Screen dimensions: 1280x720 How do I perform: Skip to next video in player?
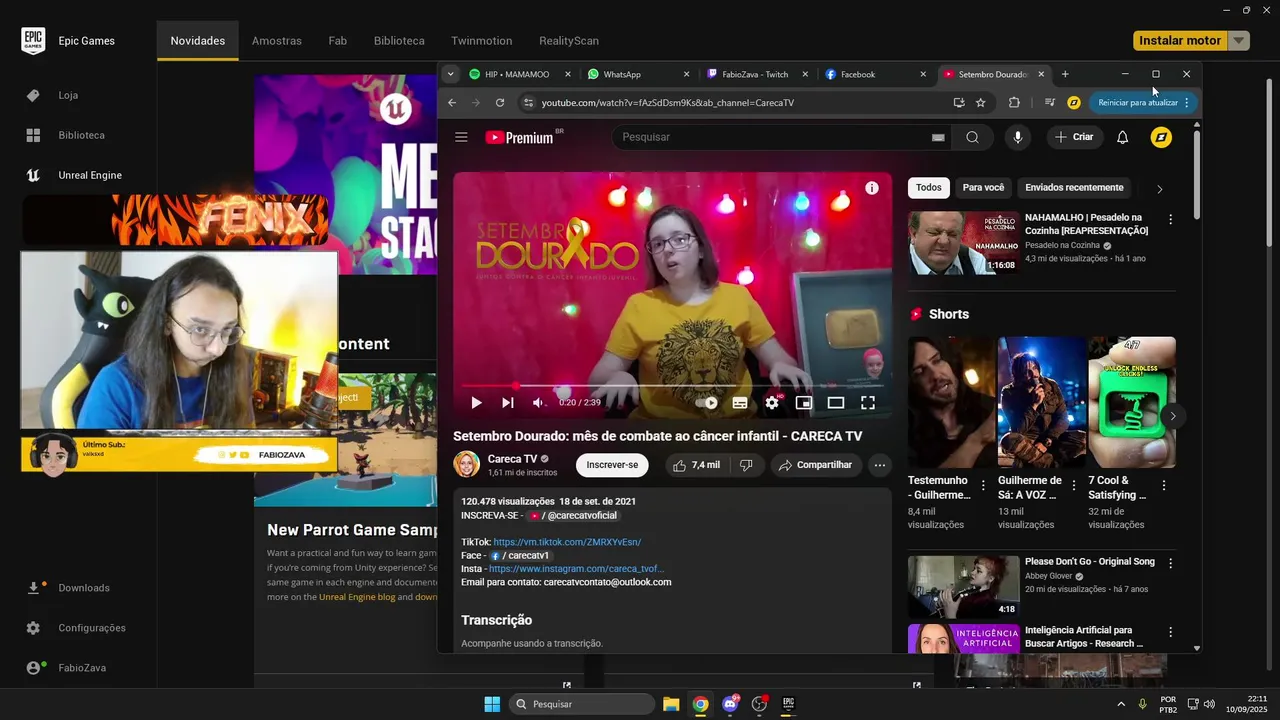(507, 403)
